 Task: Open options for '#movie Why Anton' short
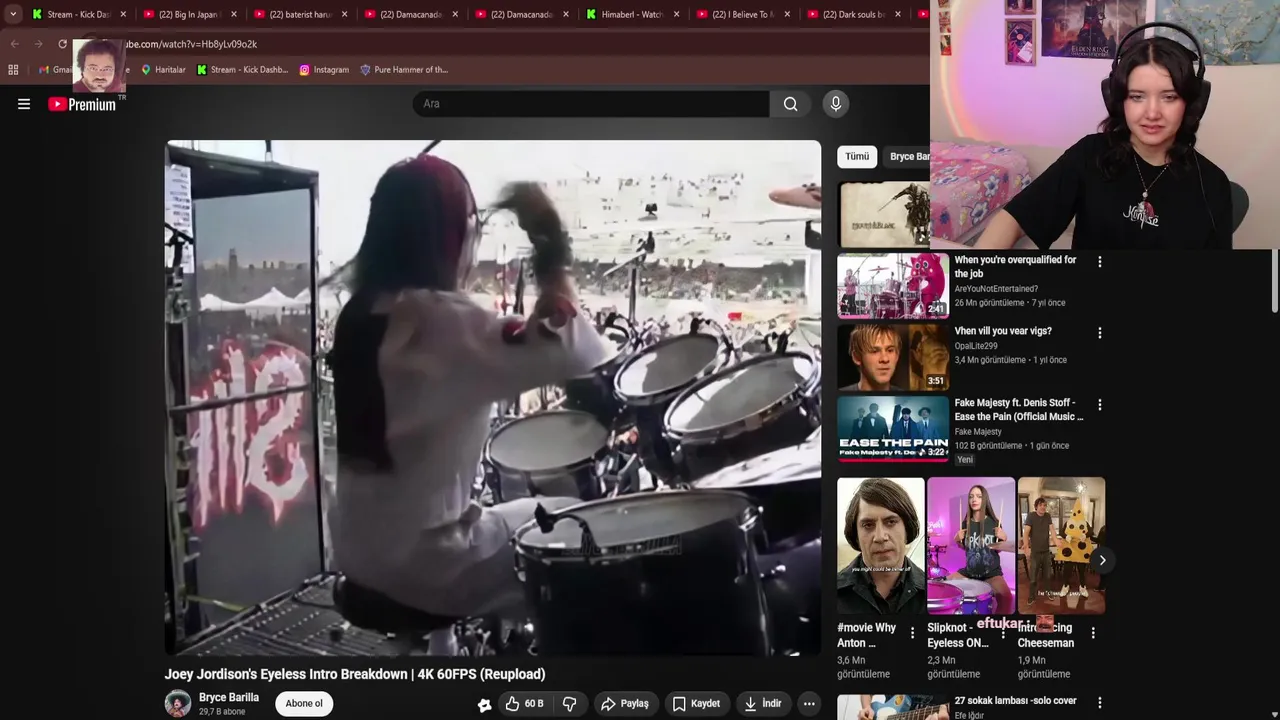click(x=912, y=633)
